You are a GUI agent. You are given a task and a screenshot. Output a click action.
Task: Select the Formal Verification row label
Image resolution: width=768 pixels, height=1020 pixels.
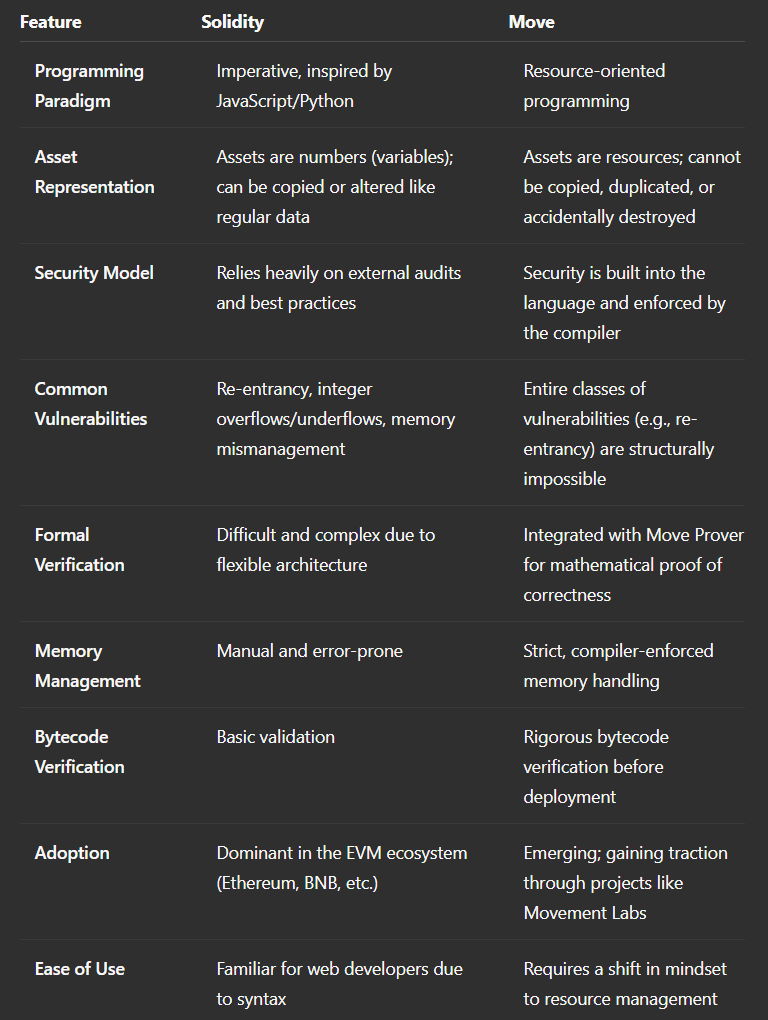point(79,550)
